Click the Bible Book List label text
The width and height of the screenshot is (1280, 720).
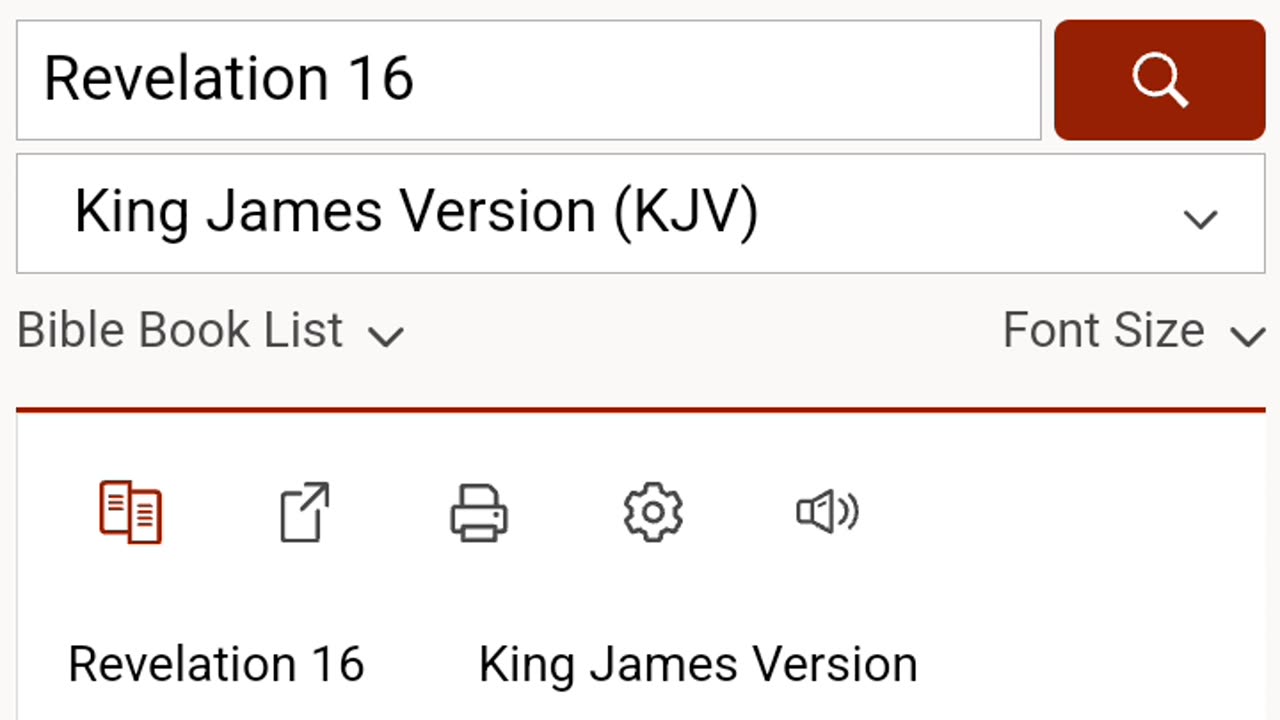click(x=180, y=331)
